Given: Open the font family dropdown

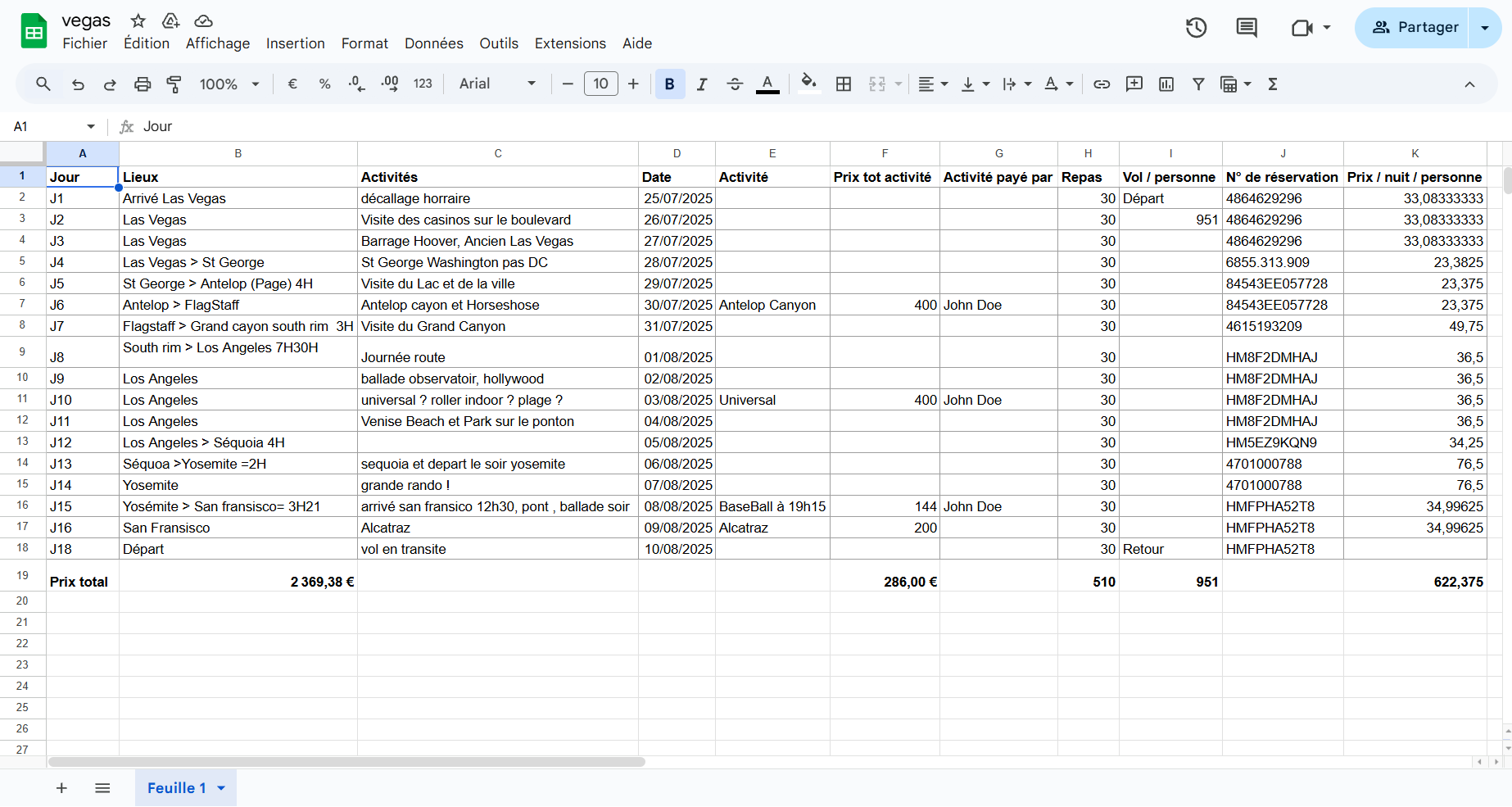Looking at the screenshot, I should tap(532, 84).
